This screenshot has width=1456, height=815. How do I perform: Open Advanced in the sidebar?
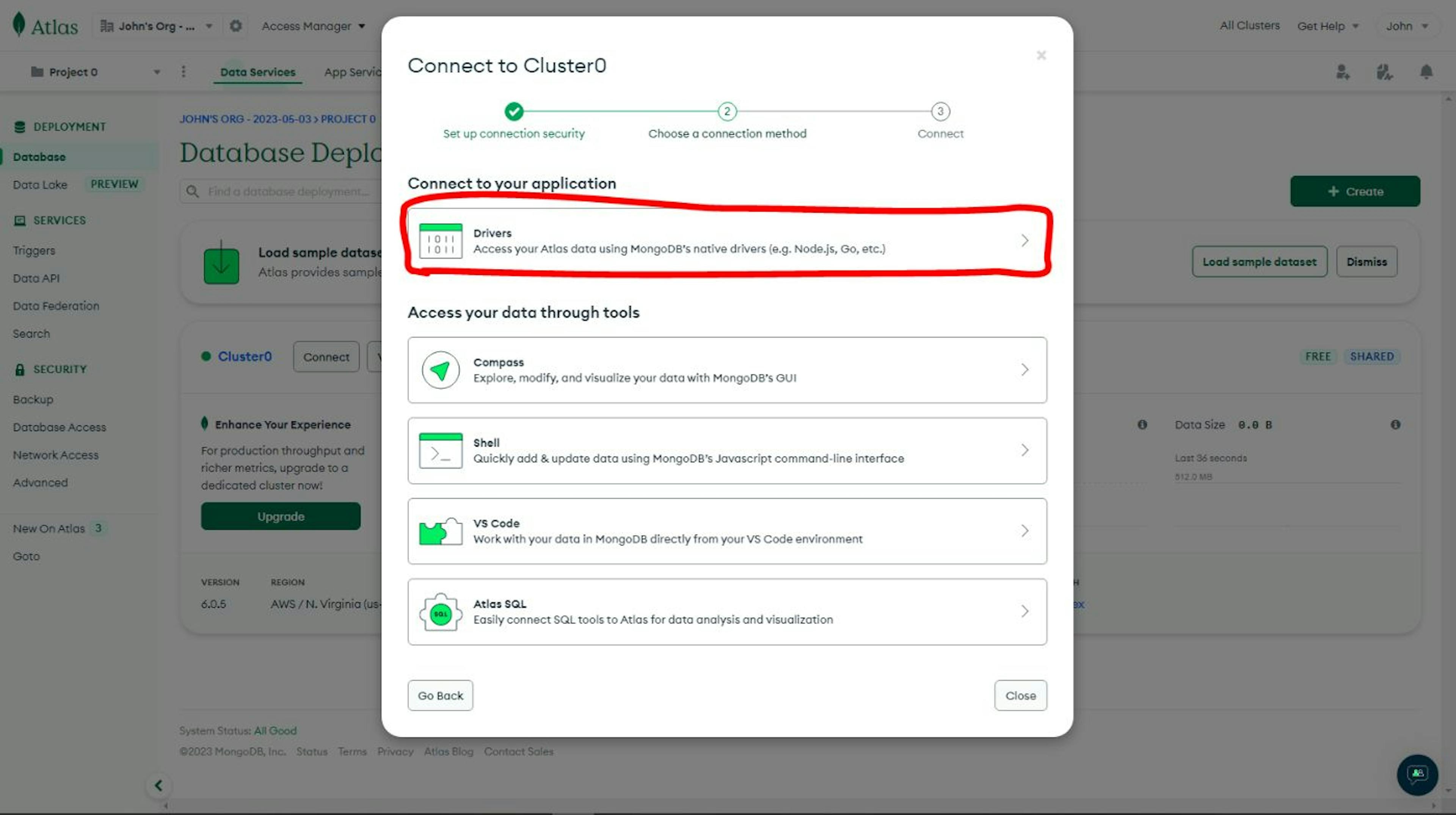click(x=40, y=483)
